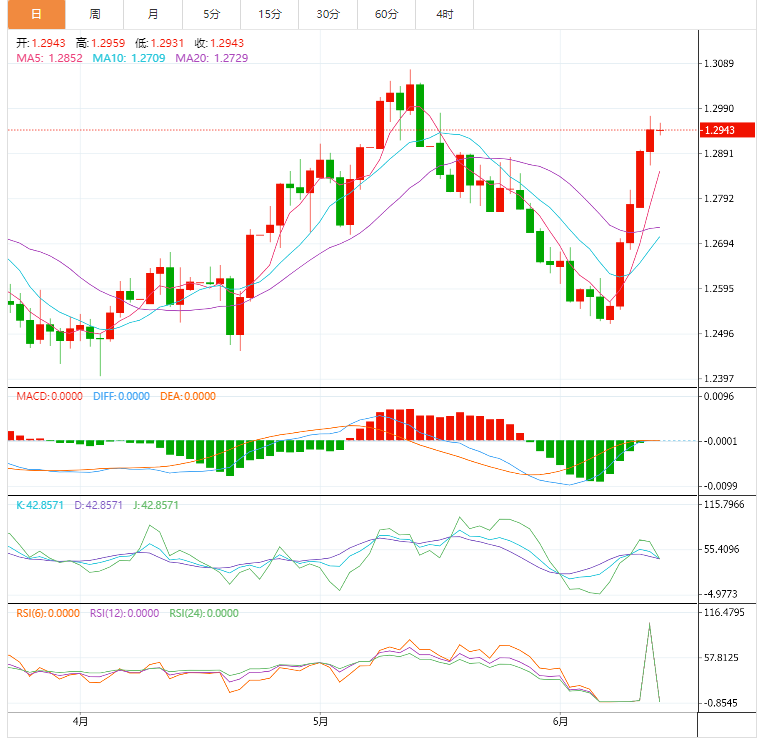The image size is (765, 747).
Task: Switch to the 5分 interval tab
Action: 211,14
